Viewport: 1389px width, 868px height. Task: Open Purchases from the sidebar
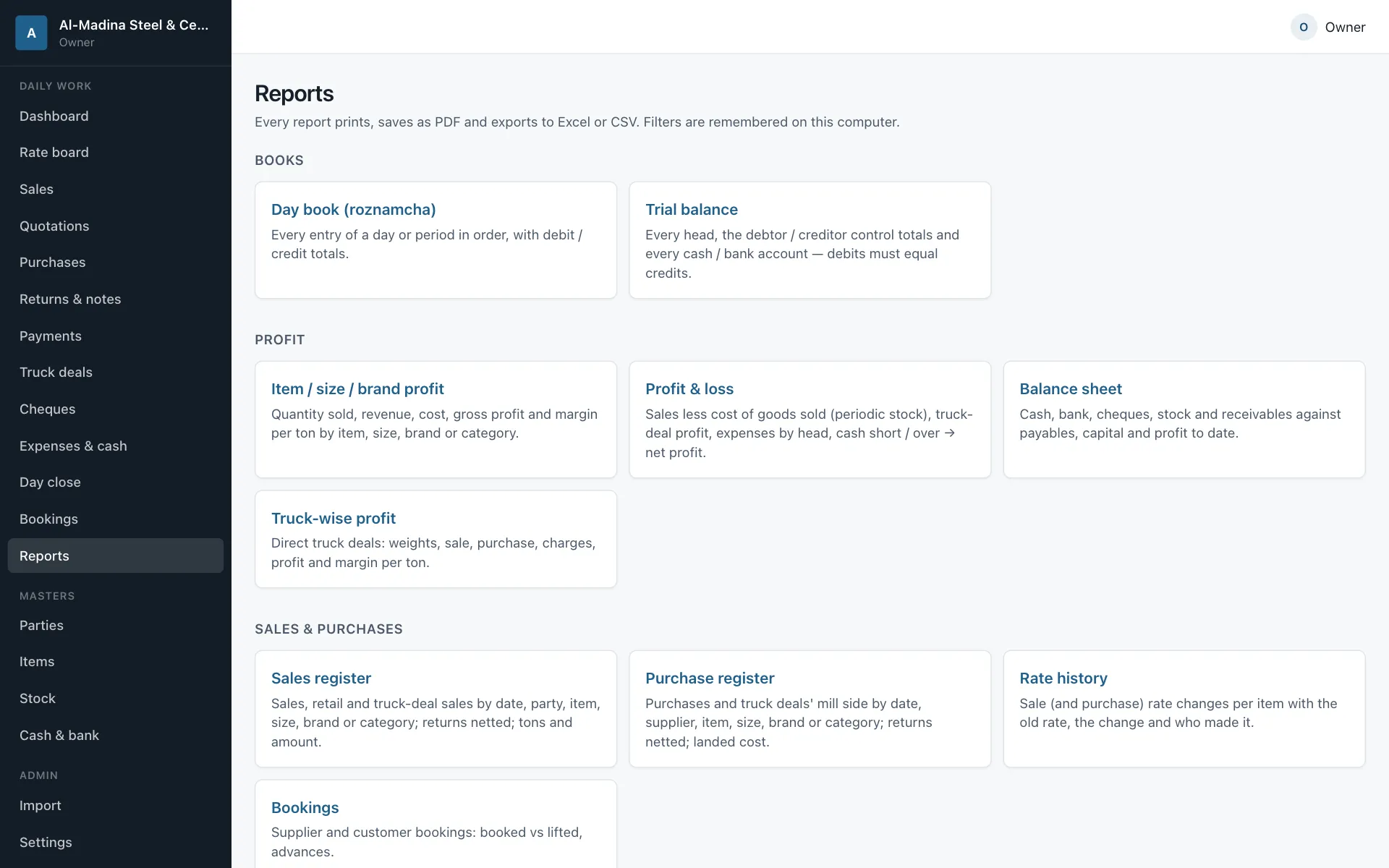click(116, 263)
